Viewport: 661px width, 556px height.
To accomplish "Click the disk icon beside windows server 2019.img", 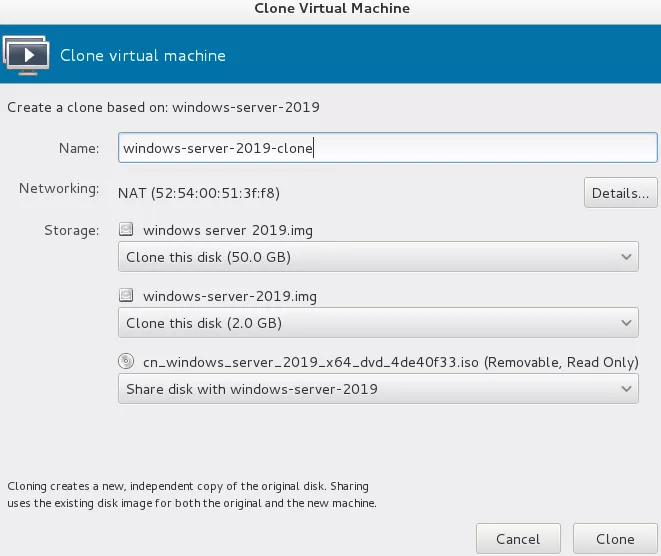I will (126, 230).
